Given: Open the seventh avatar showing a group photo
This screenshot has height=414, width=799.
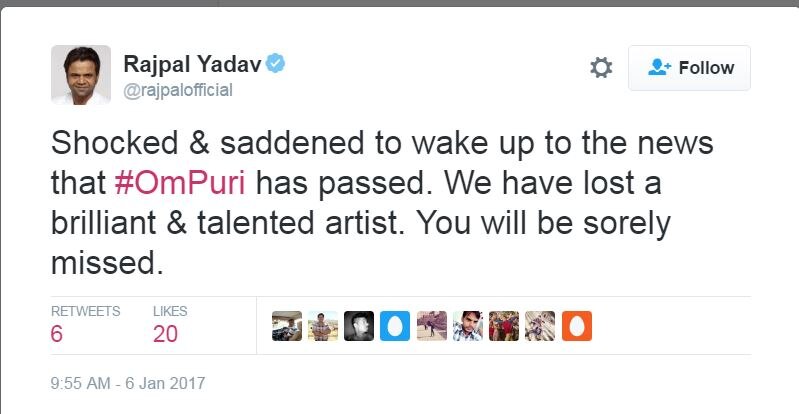Looking at the screenshot, I should [503, 325].
